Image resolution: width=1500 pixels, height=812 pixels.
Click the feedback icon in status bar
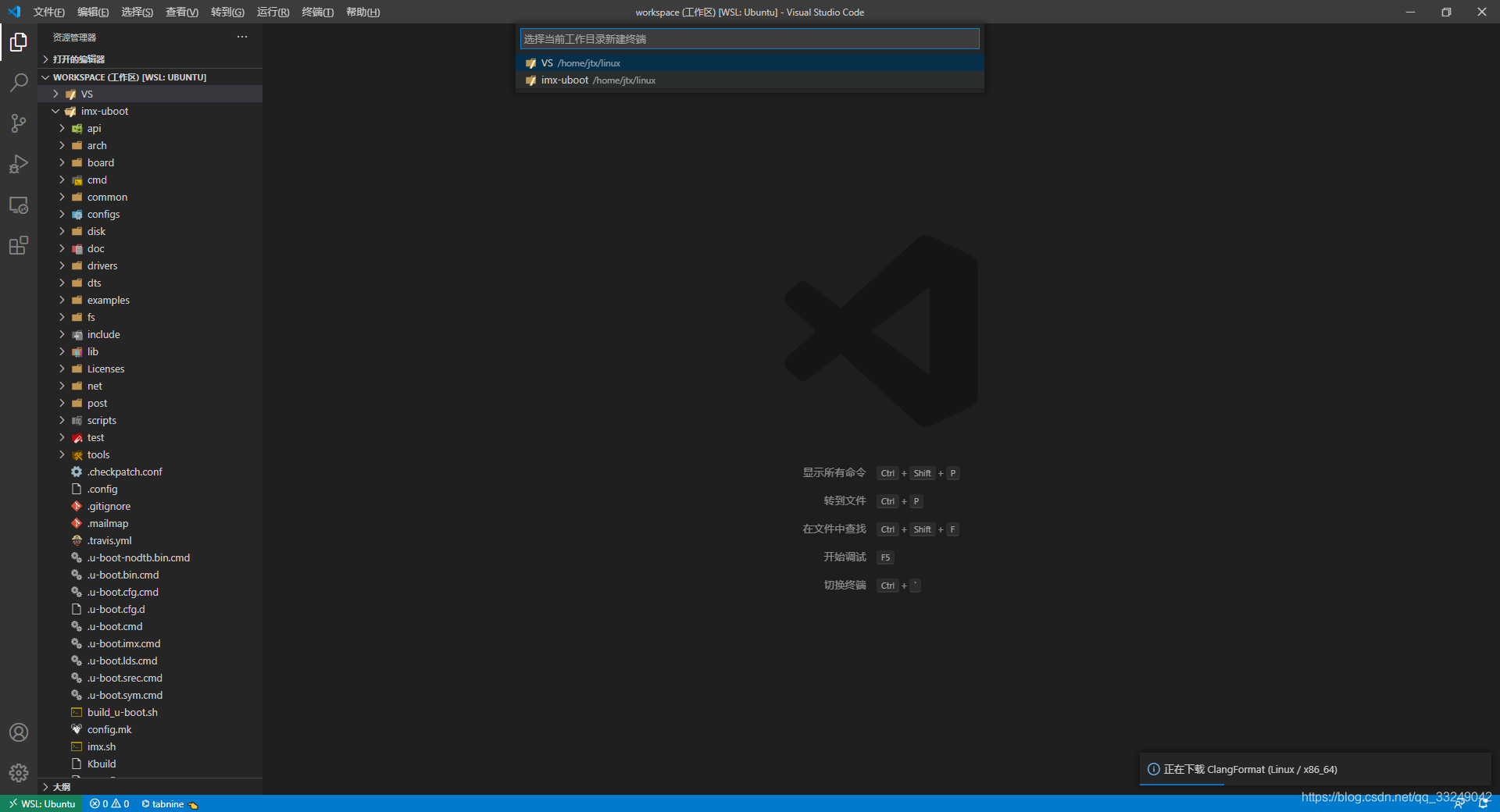point(1459,803)
